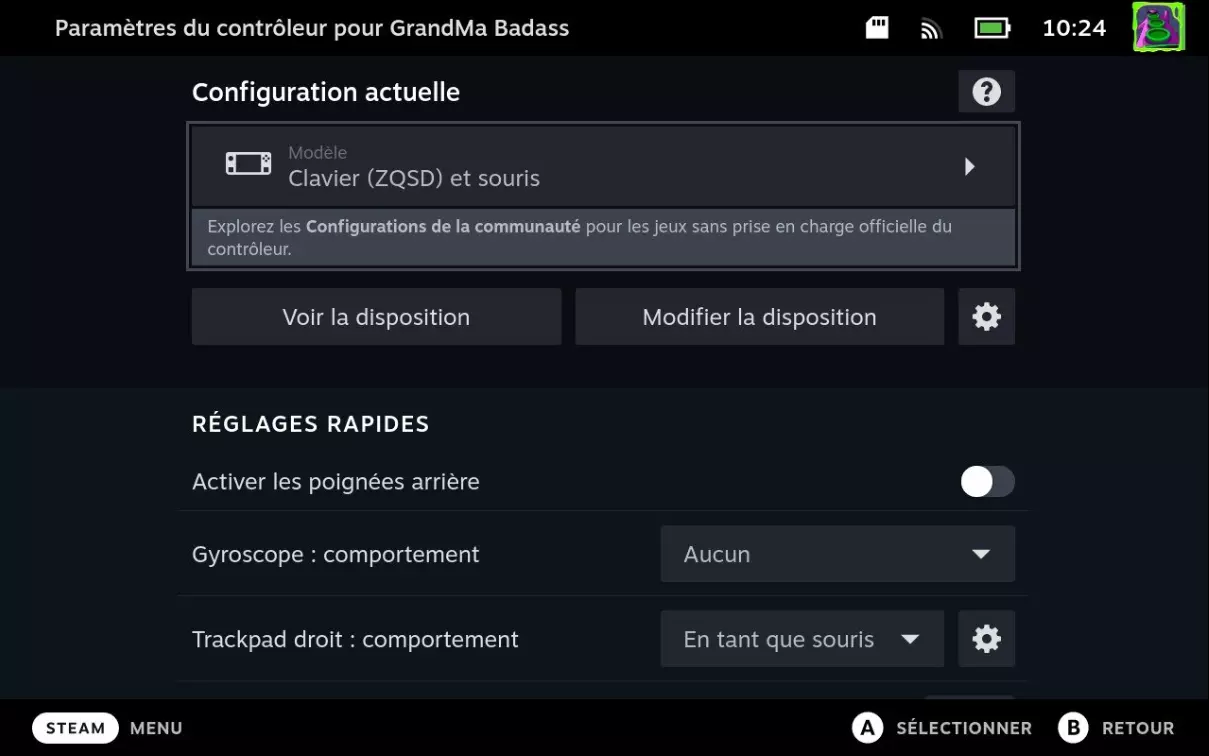Image resolution: width=1209 pixels, height=756 pixels.
Task: Click Modifier la disposition button
Action: 759,317
